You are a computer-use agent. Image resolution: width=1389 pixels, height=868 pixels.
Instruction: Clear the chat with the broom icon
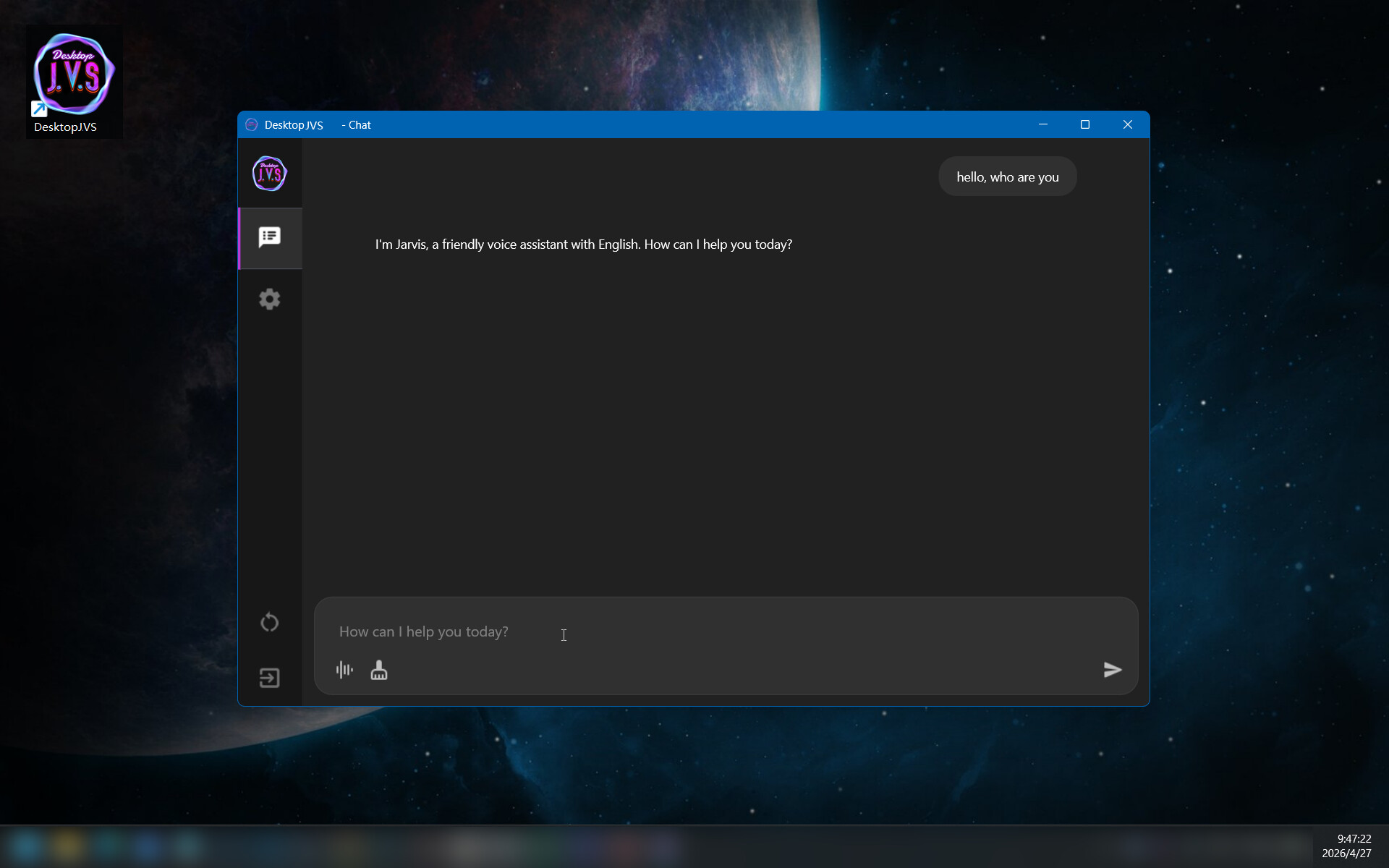point(379,670)
